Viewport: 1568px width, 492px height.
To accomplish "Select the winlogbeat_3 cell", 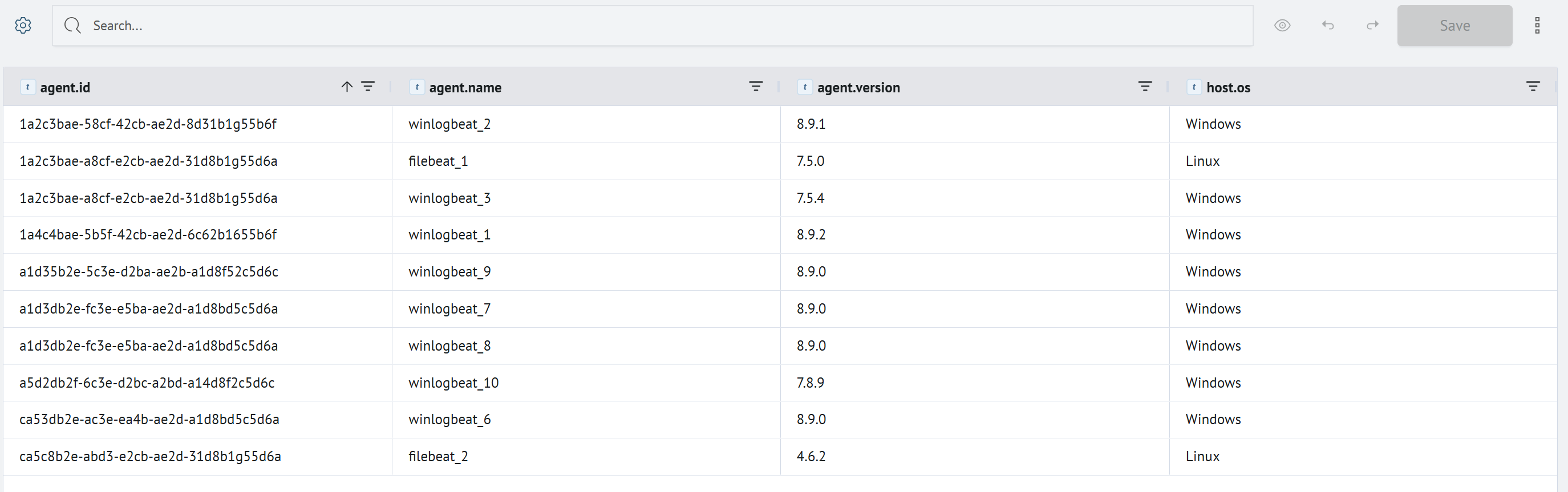I will pos(586,198).
